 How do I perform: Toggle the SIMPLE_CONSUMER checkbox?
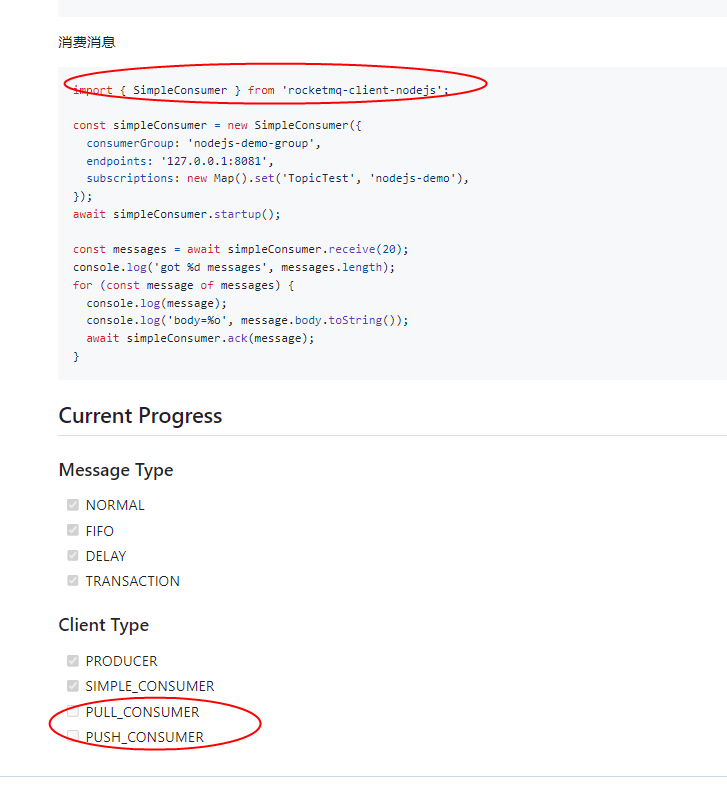tap(73, 686)
